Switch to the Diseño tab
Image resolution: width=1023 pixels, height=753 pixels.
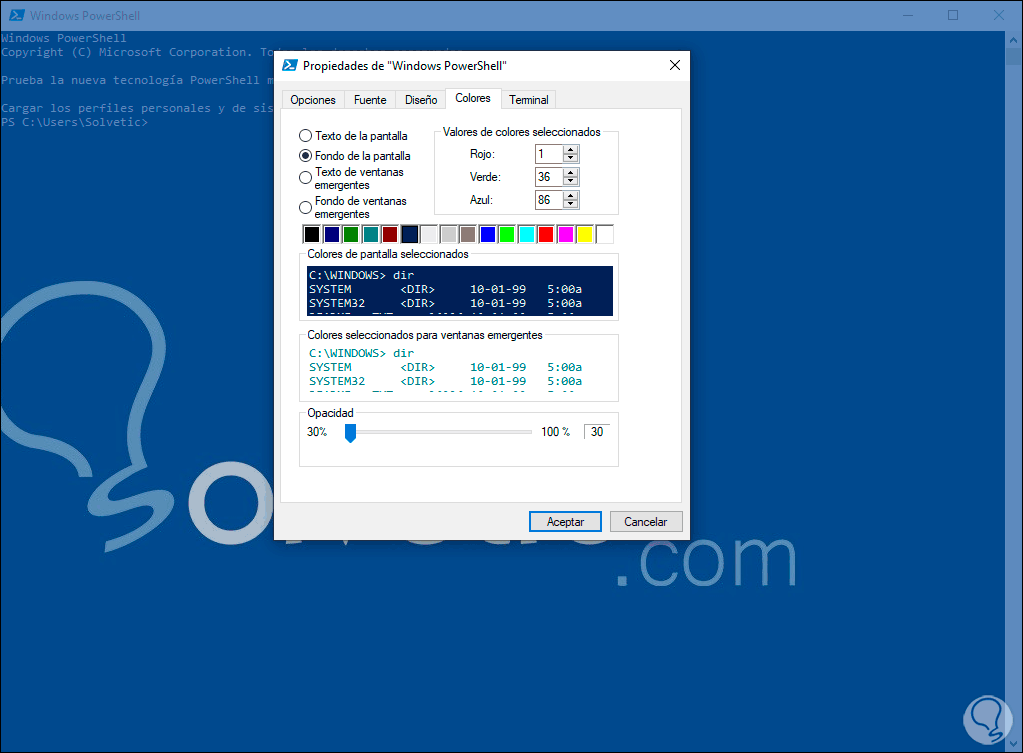tap(421, 100)
